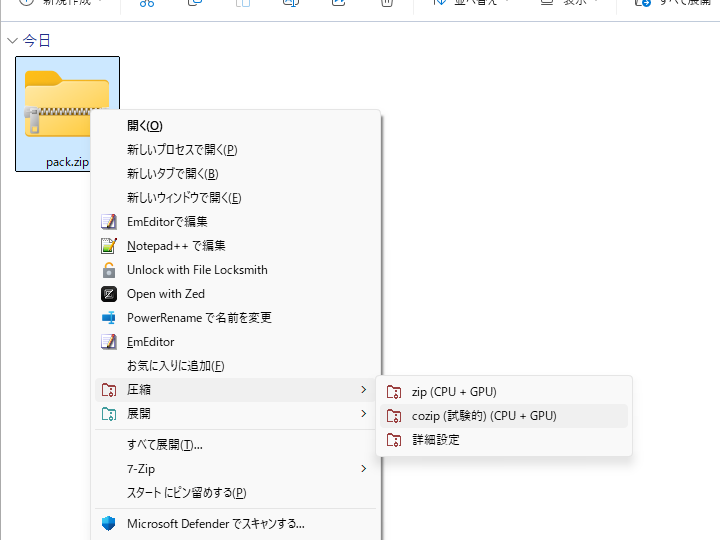The height and width of the screenshot is (540, 720).
Task: Select 新しいタブで開く(B) entry
Action: click(x=236, y=174)
